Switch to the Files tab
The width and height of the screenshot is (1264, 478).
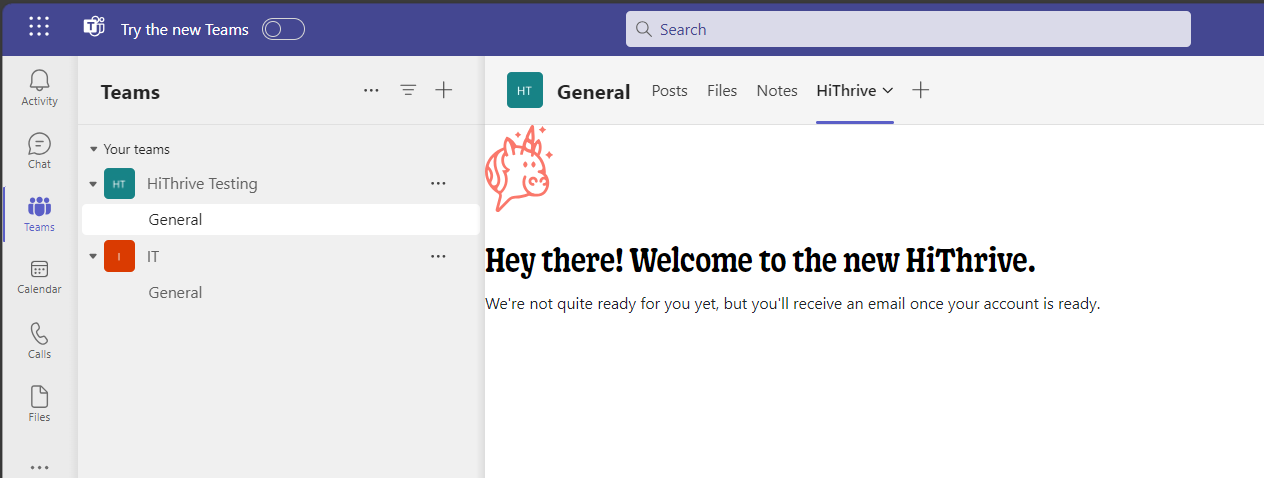[722, 90]
